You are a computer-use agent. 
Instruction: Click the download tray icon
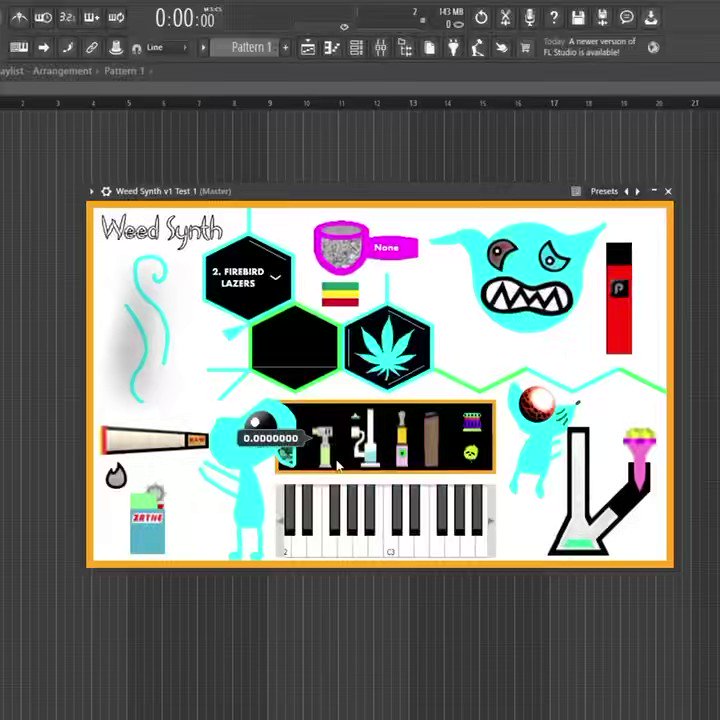(651, 17)
